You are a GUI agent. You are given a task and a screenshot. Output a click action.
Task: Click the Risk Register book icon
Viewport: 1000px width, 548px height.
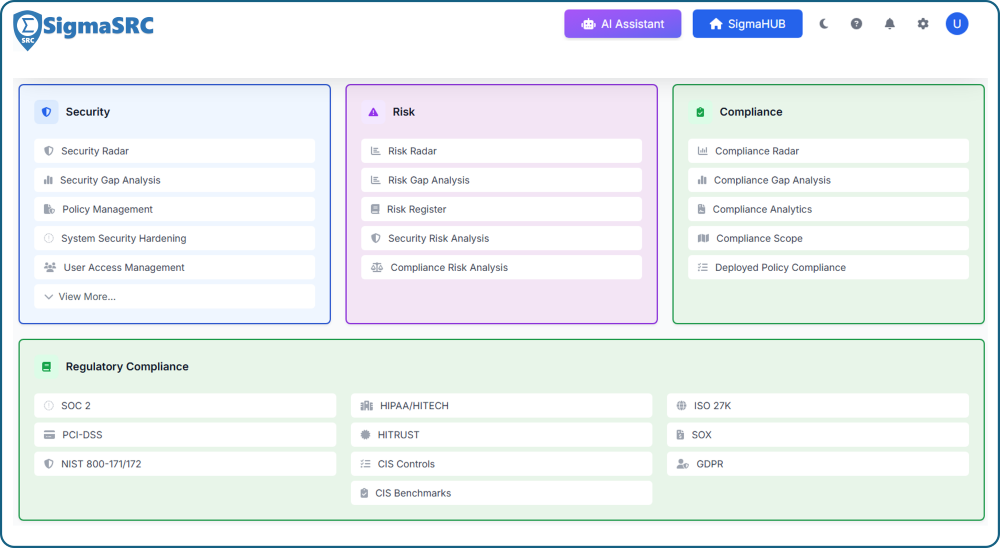point(375,209)
